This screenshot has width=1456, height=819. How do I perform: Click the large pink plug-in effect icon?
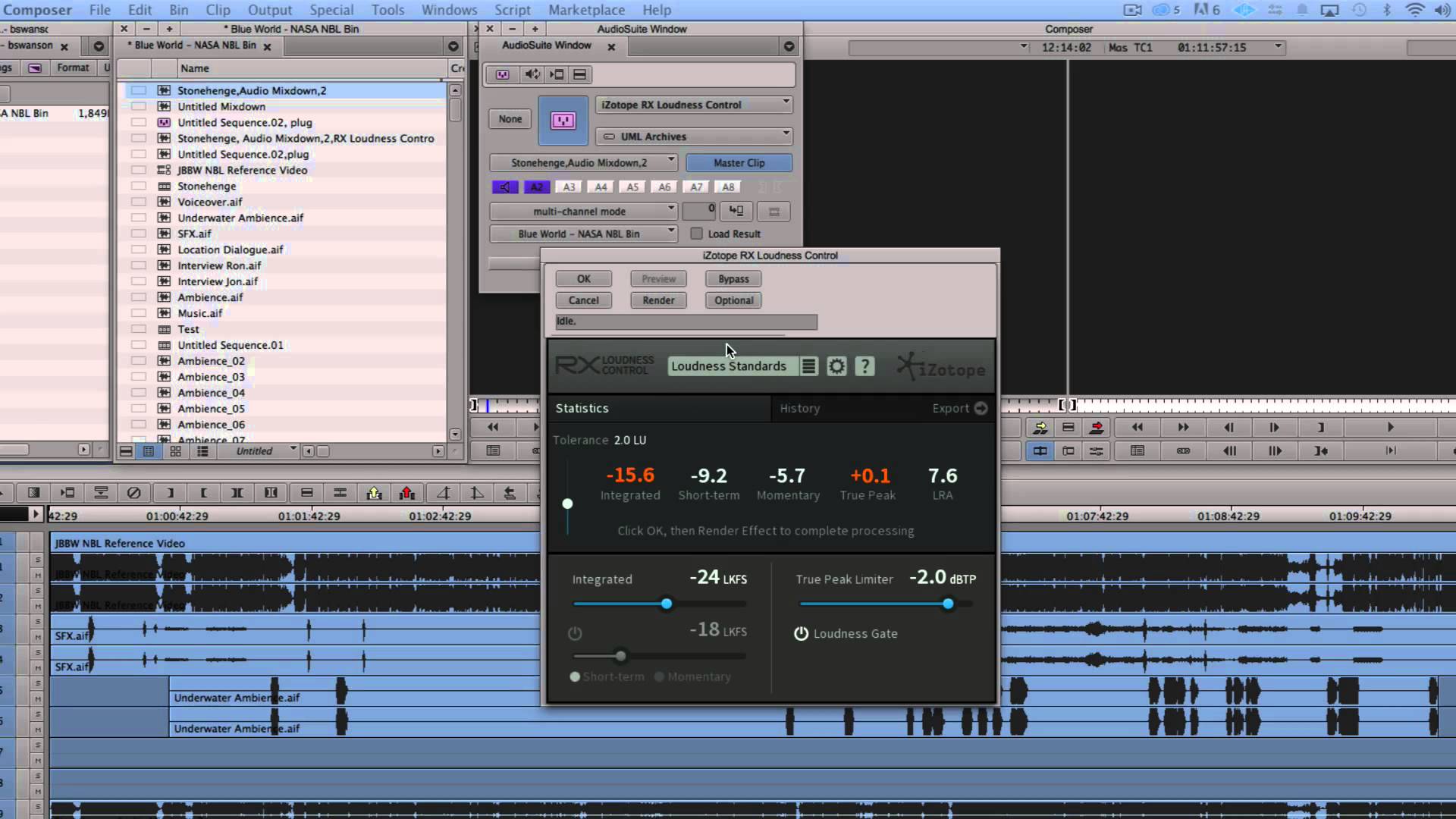(563, 121)
